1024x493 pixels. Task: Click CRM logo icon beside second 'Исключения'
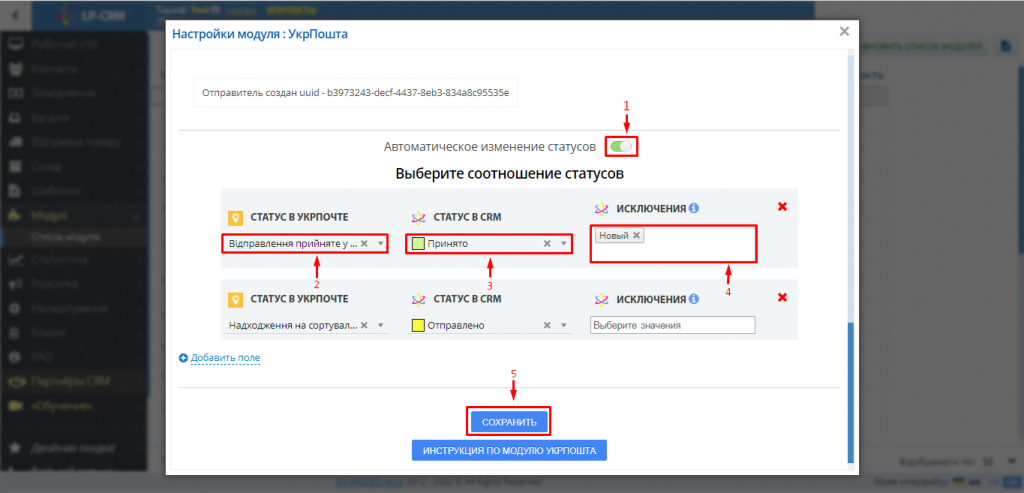[x=601, y=299]
